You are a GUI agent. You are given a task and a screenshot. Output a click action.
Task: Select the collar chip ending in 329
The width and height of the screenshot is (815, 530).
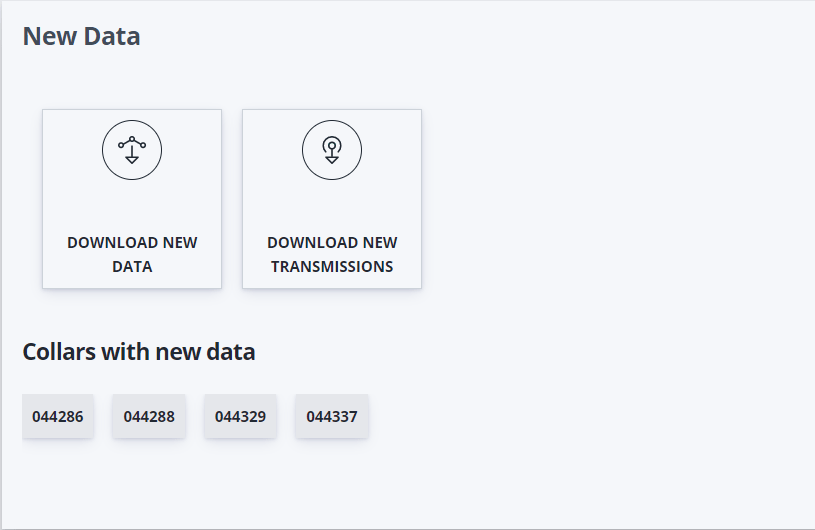click(x=240, y=416)
